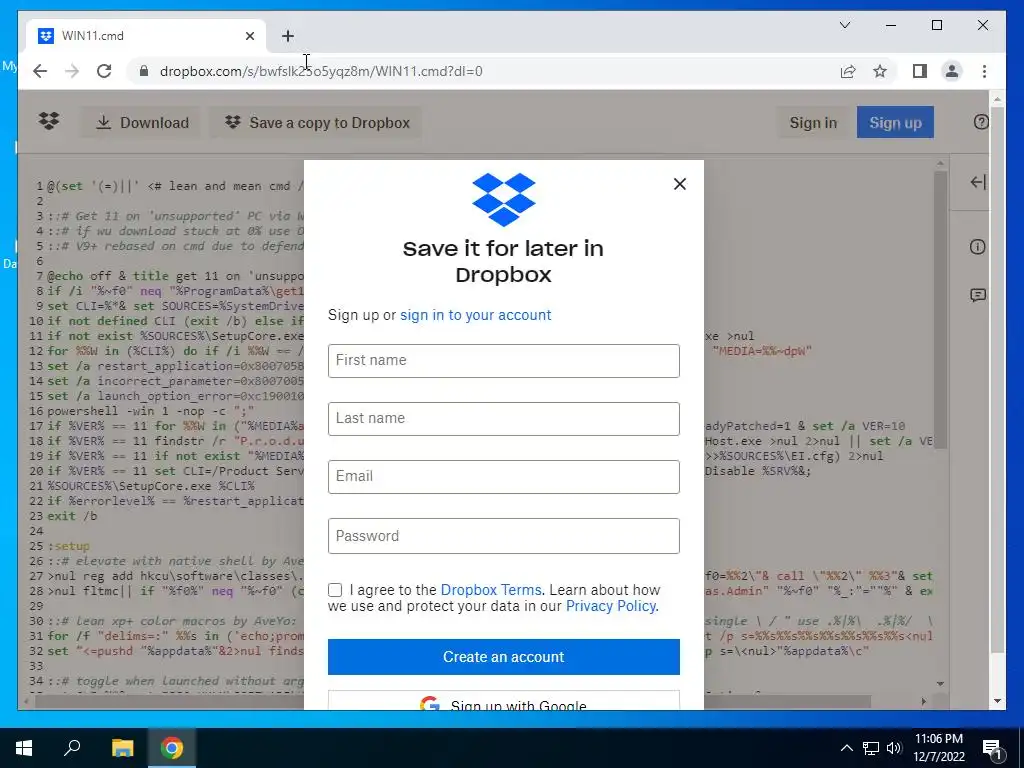The width and height of the screenshot is (1024, 768).
Task: Click the blue Sign up button
Action: click(x=895, y=123)
